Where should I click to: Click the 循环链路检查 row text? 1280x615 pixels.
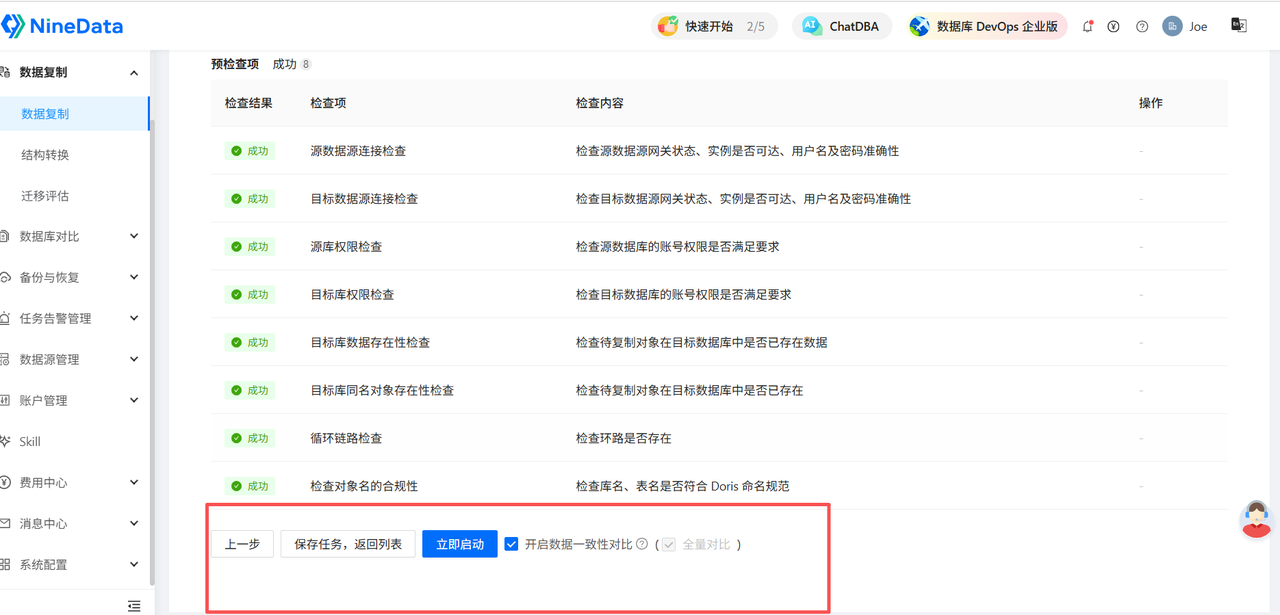coord(346,438)
